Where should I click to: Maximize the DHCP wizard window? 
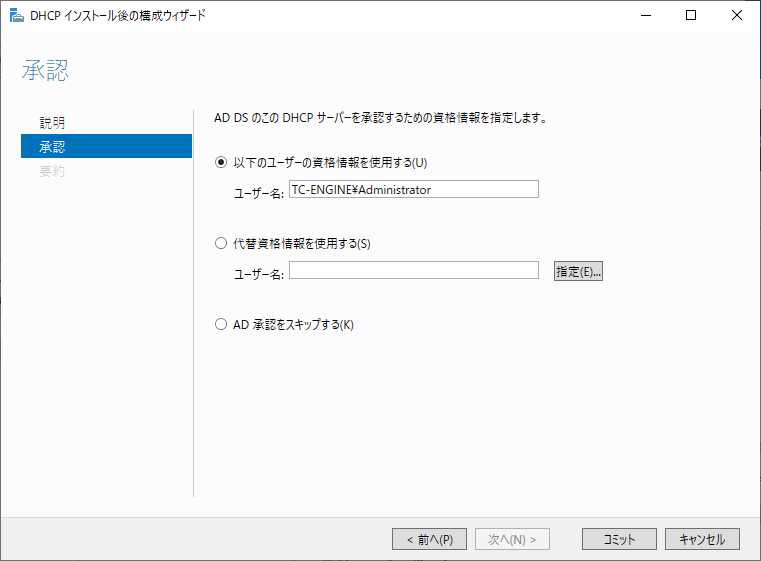(691, 16)
